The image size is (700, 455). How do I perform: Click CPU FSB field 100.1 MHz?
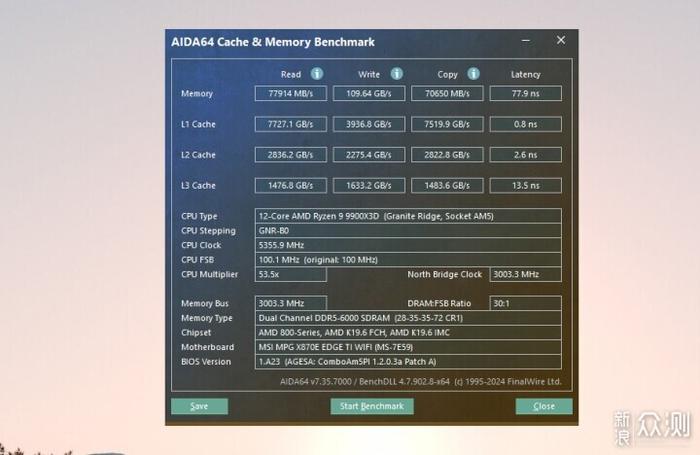point(408,260)
